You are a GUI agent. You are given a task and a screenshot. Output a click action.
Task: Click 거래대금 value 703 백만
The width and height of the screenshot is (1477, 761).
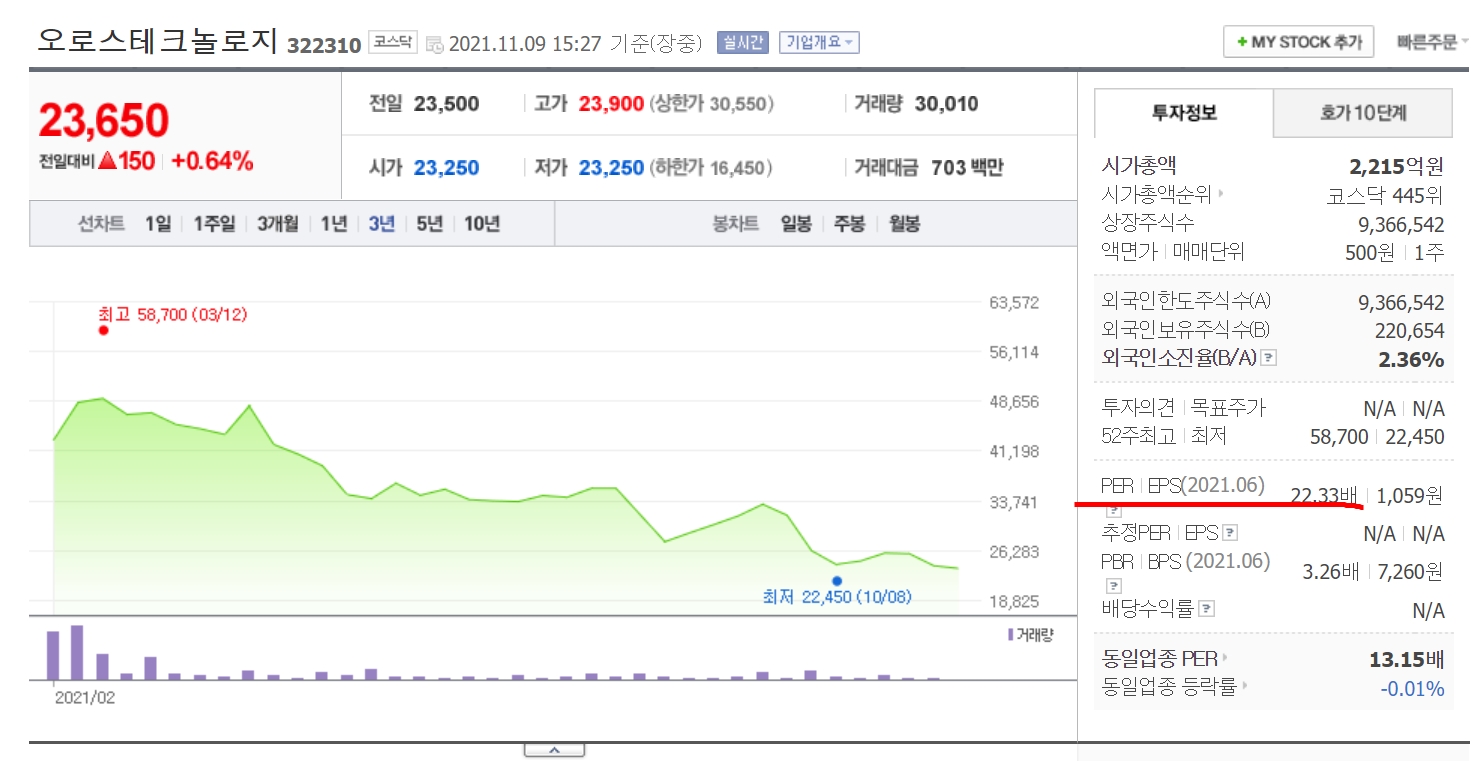(x=966, y=168)
